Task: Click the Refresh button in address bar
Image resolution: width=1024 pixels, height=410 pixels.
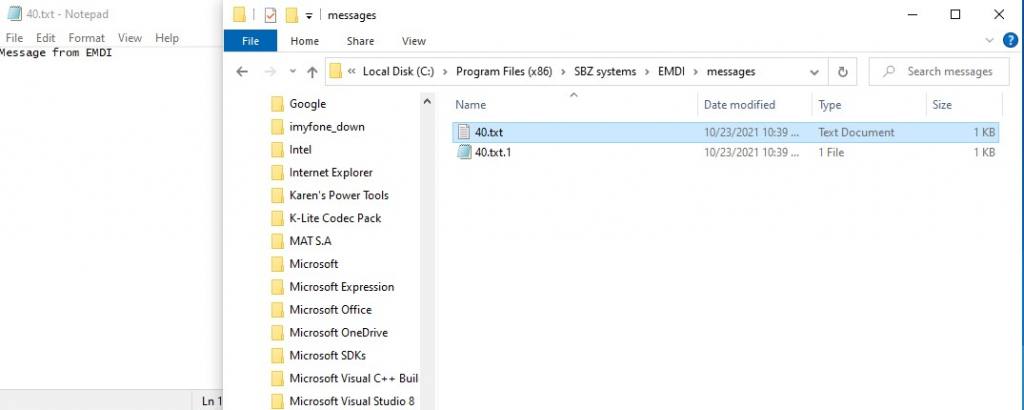Action: [843, 72]
